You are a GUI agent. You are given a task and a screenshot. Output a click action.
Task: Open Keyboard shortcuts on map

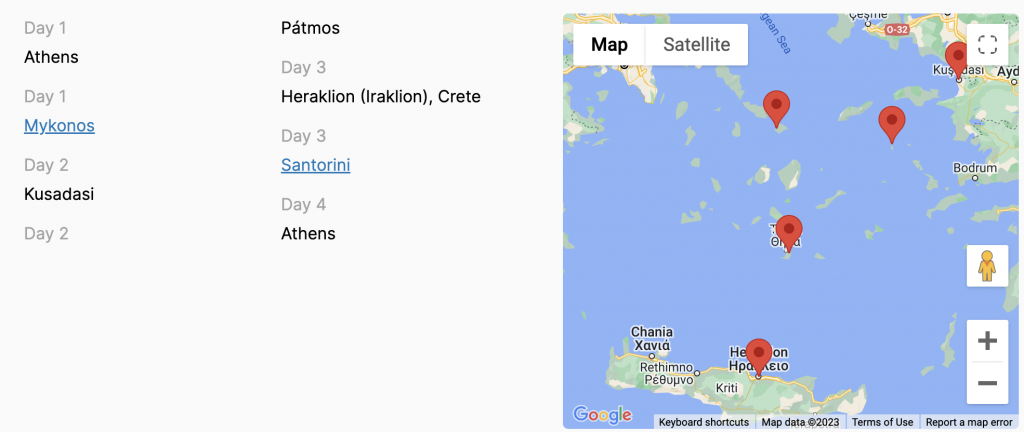[x=704, y=422]
